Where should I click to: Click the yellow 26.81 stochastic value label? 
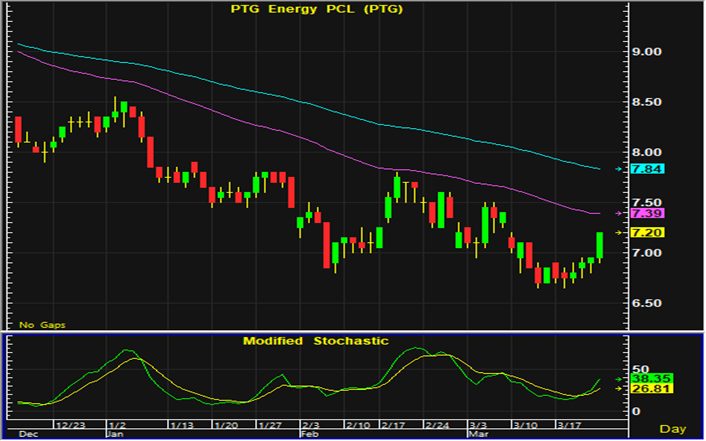point(652,389)
